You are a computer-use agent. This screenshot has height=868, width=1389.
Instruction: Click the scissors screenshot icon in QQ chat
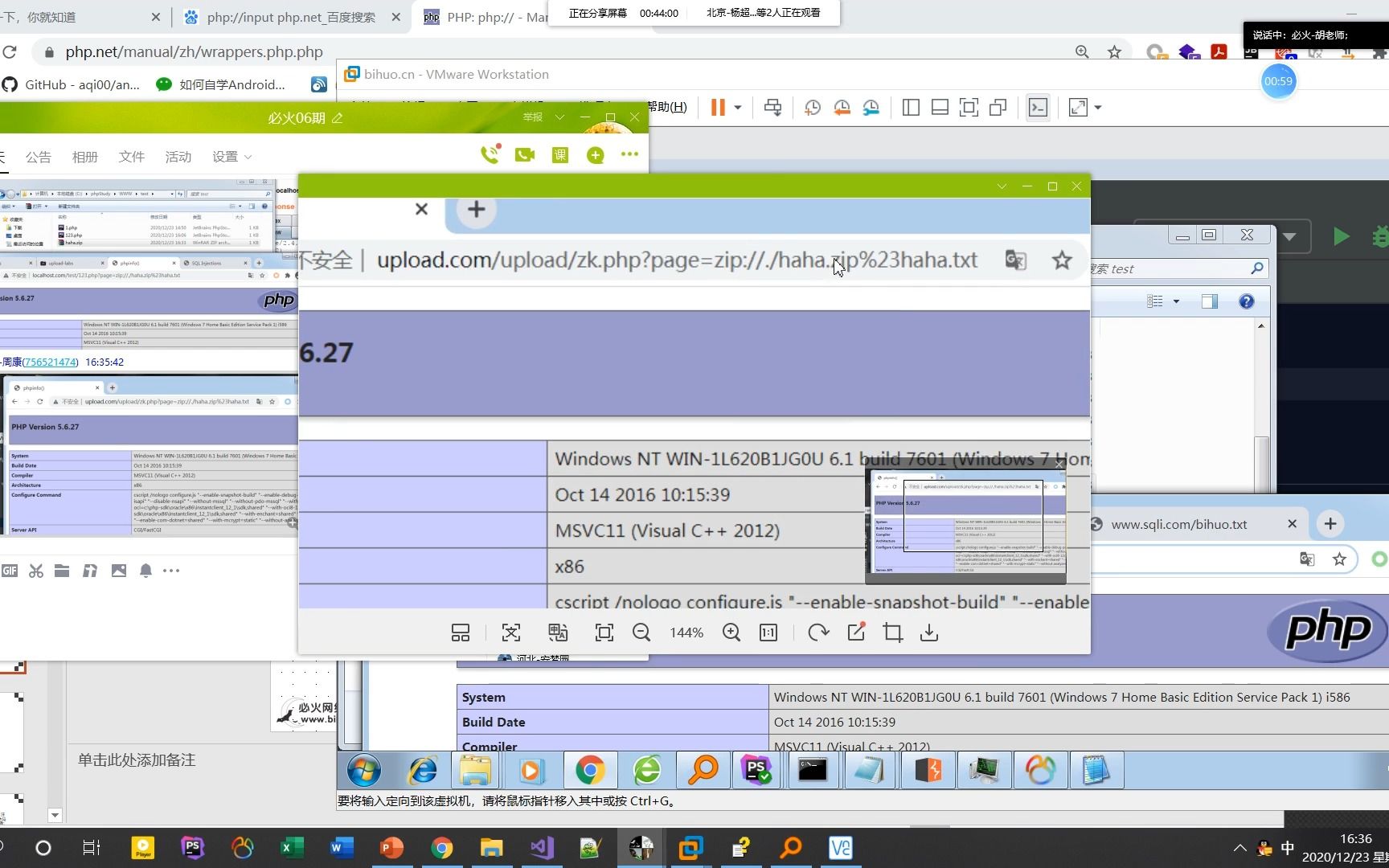tap(36, 571)
